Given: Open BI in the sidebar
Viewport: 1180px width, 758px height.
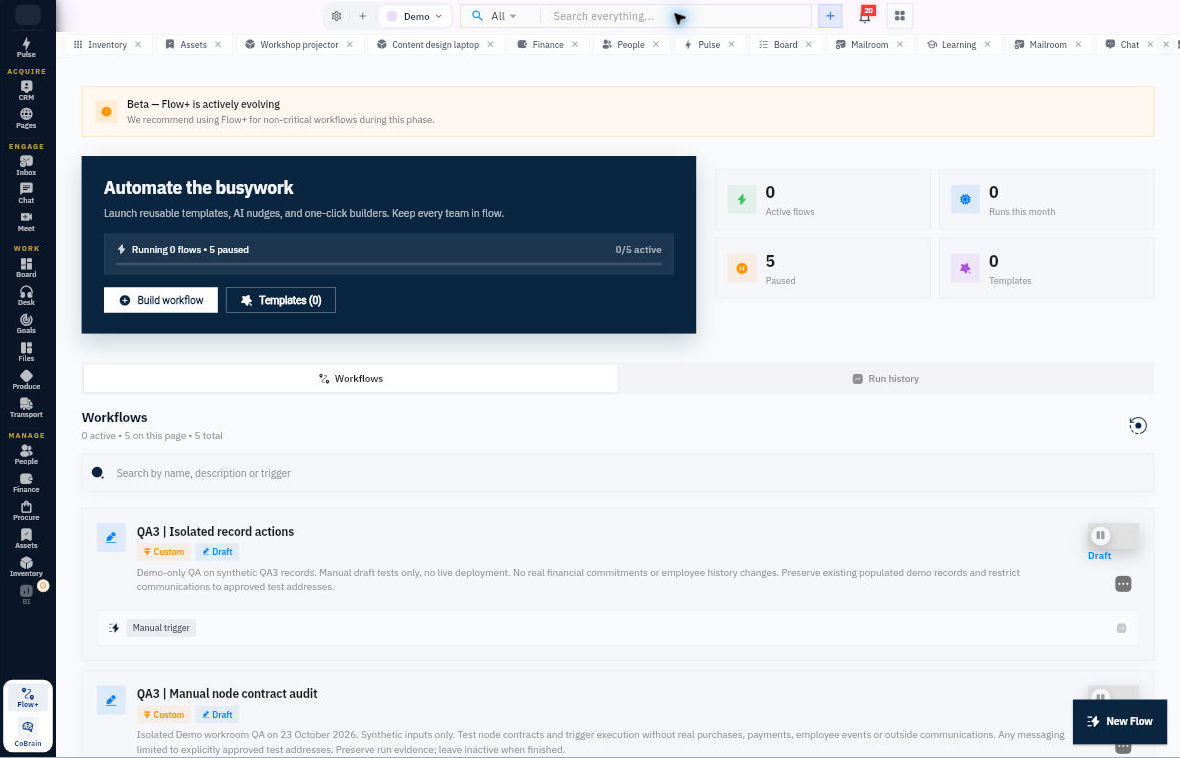Looking at the screenshot, I should [x=26, y=594].
